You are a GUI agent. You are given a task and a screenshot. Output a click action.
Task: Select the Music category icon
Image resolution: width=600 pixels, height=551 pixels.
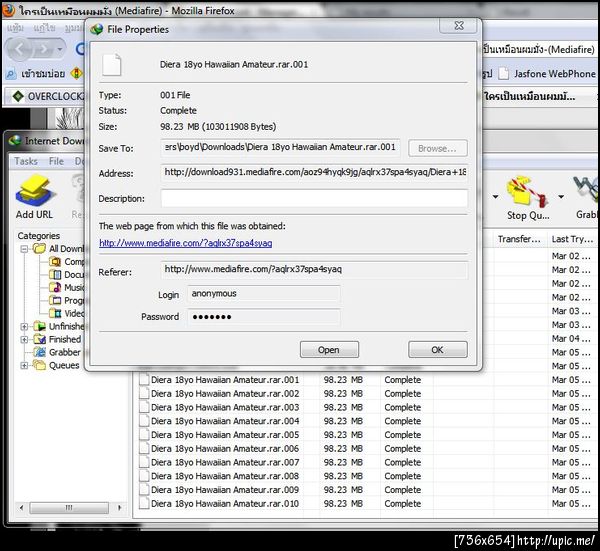[x=55, y=287]
